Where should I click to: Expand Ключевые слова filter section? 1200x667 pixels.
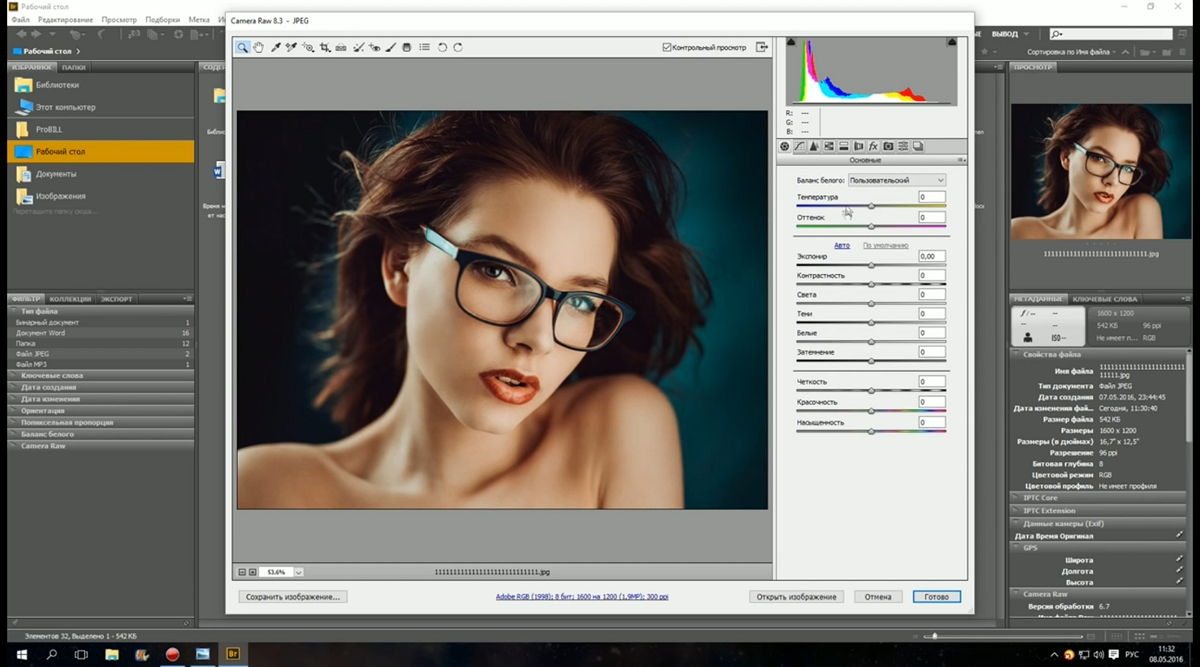tap(100, 375)
